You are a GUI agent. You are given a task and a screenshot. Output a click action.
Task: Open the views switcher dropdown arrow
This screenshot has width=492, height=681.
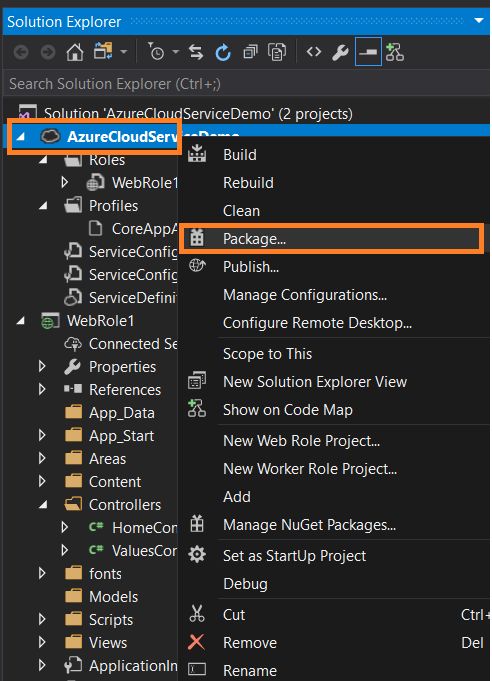pos(124,52)
